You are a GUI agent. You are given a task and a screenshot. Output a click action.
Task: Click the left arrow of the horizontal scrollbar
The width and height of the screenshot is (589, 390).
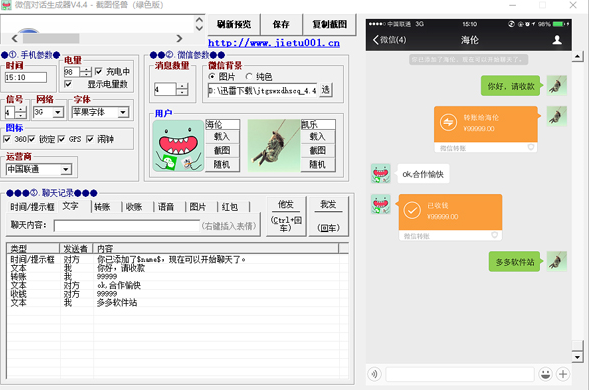click(x=14, y=38)
